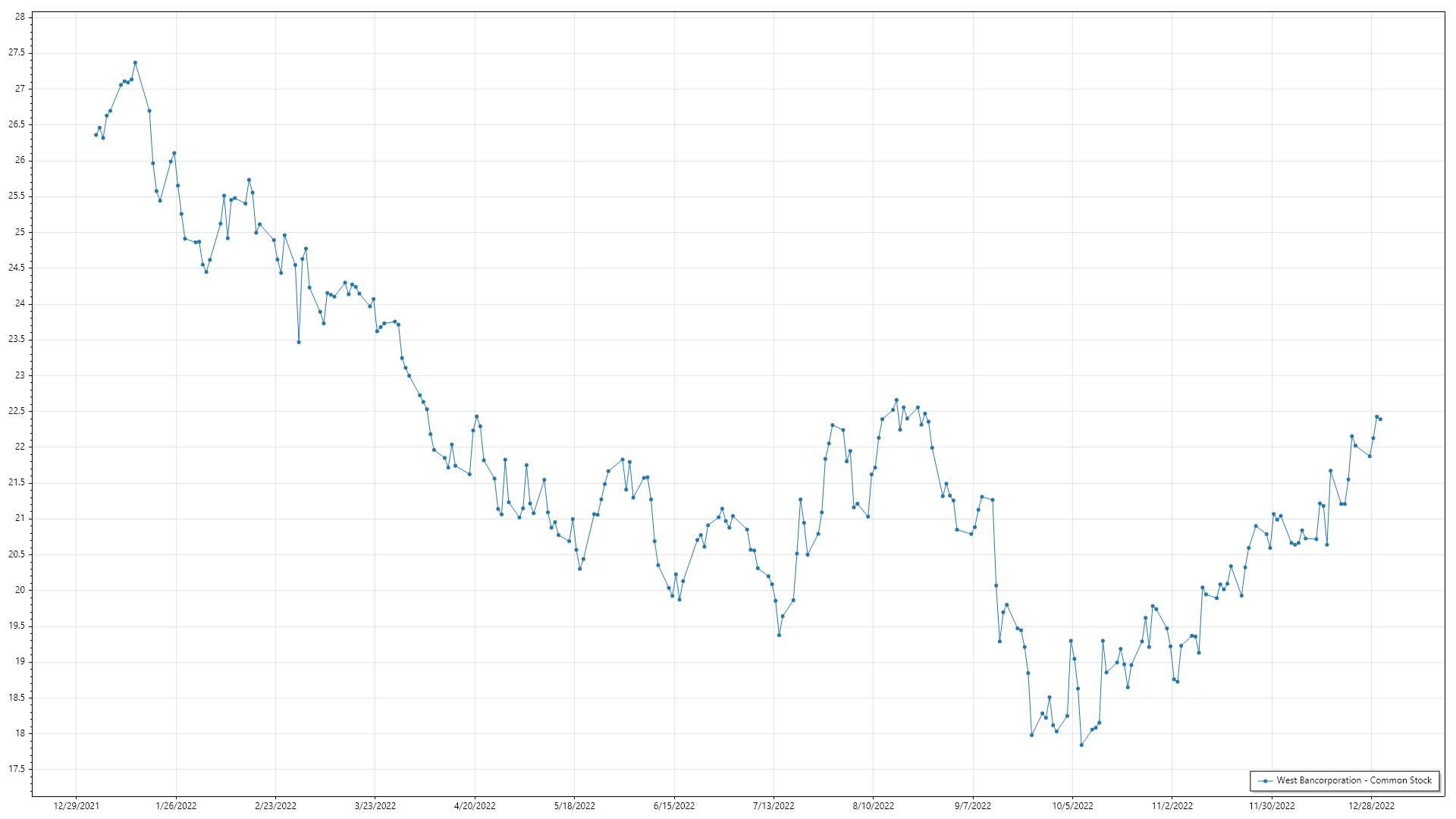Click the 10/5/2022 date label
This screenshot has width=1456, height=819.
click(x=1072, y=806)
